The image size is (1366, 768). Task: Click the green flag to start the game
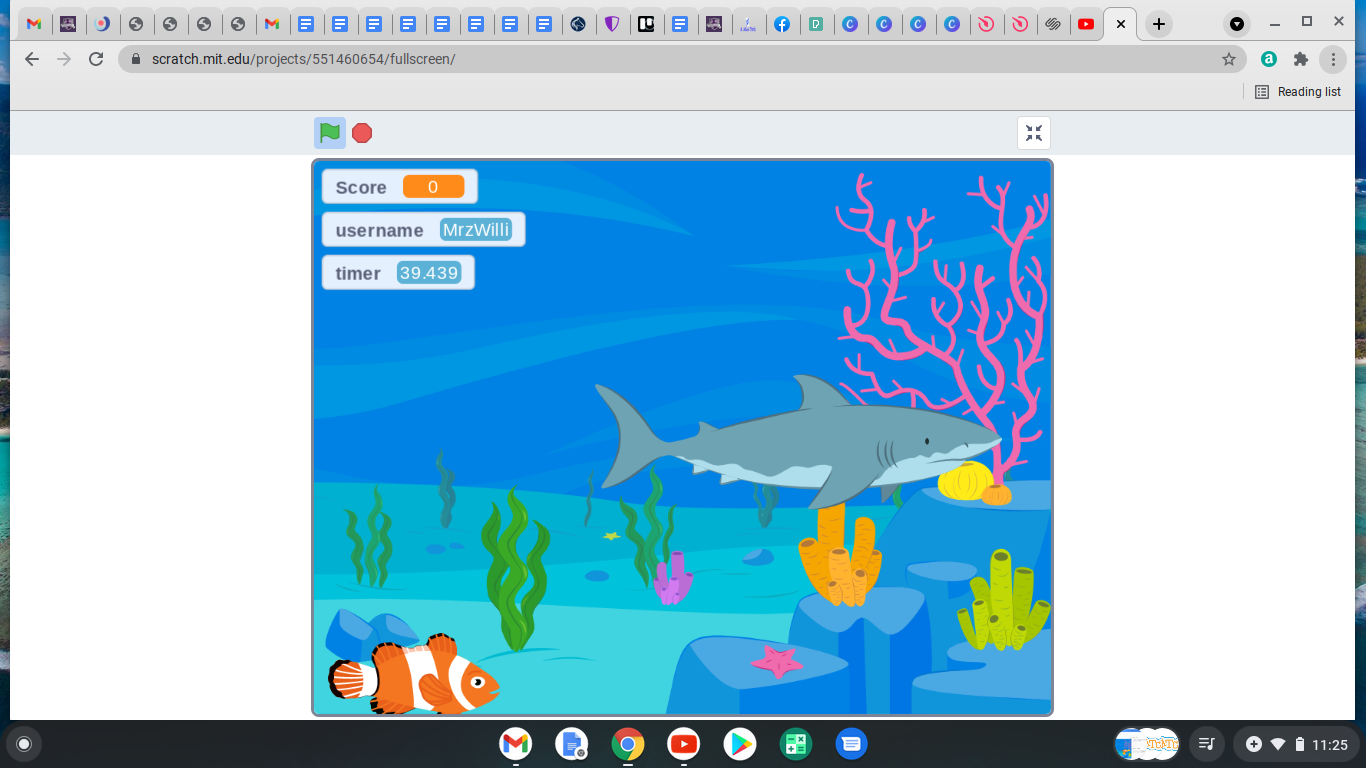(330, 133)
